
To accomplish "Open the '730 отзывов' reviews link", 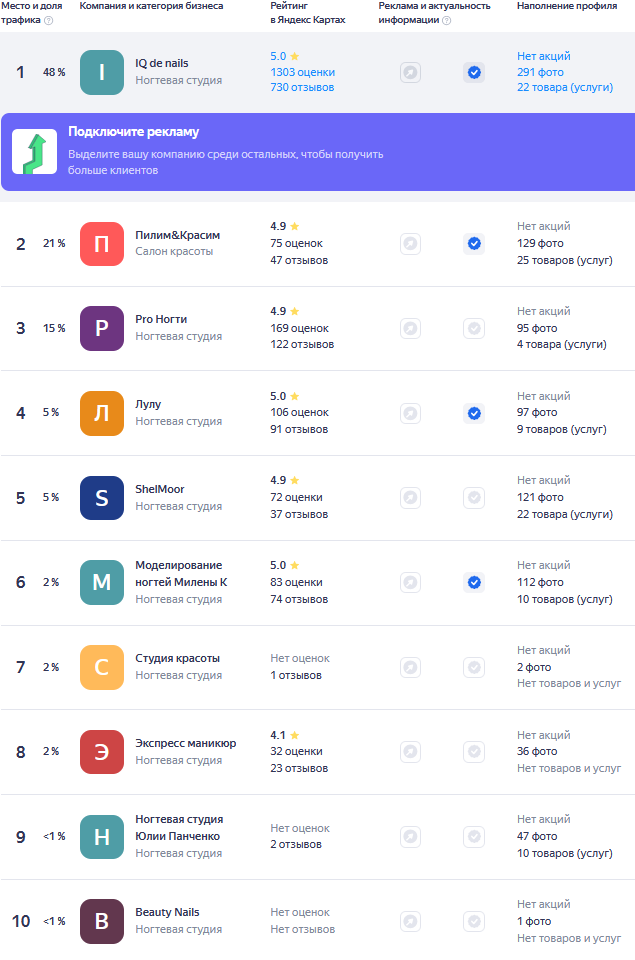I will coord(301,88).
